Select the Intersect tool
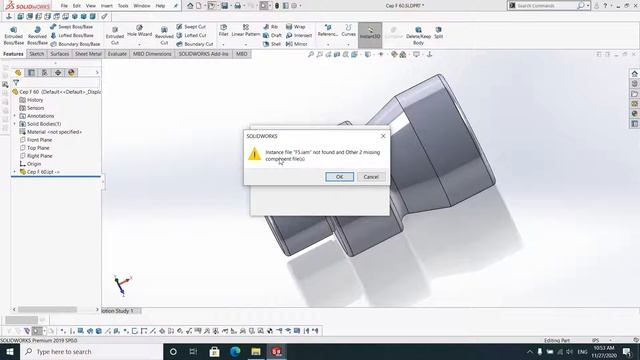The width and height of the screenshot is (640, 360). click(x=299, y=36)
